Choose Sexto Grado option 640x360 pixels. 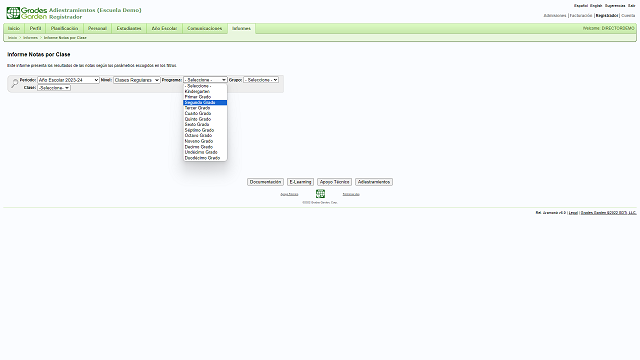pos(205,124)
